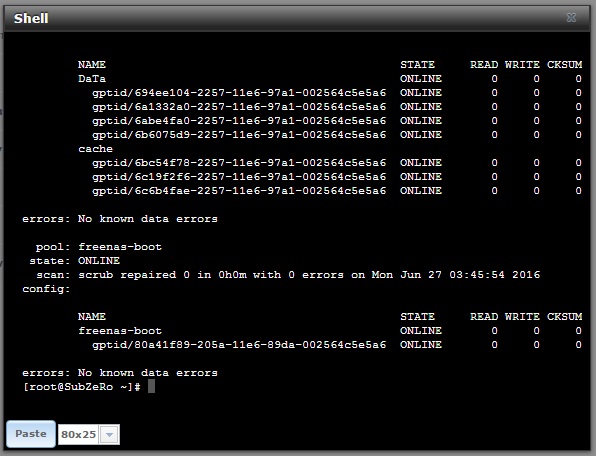Click the first CKSUM column header
Image resolution: width=596 pixels, height=456 pixels.
tap(564, 65)
